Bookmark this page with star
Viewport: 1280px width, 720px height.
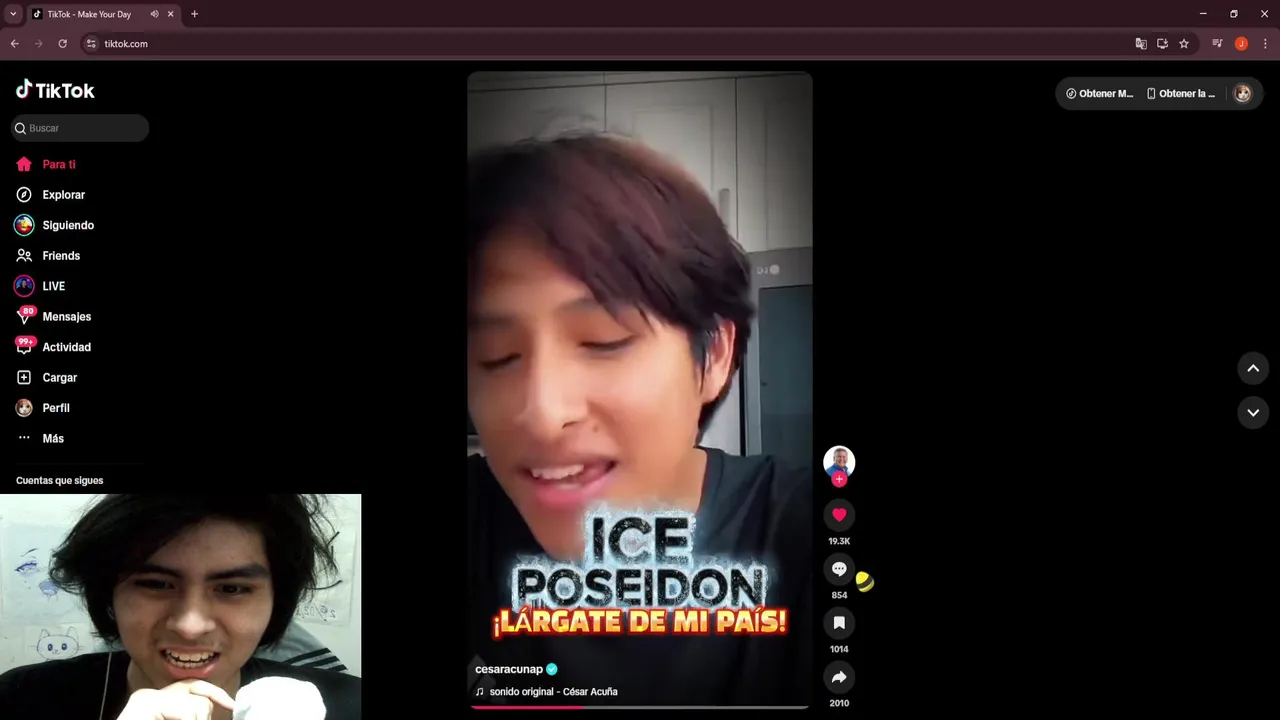pyautogui.click(x=1184, y=44)
